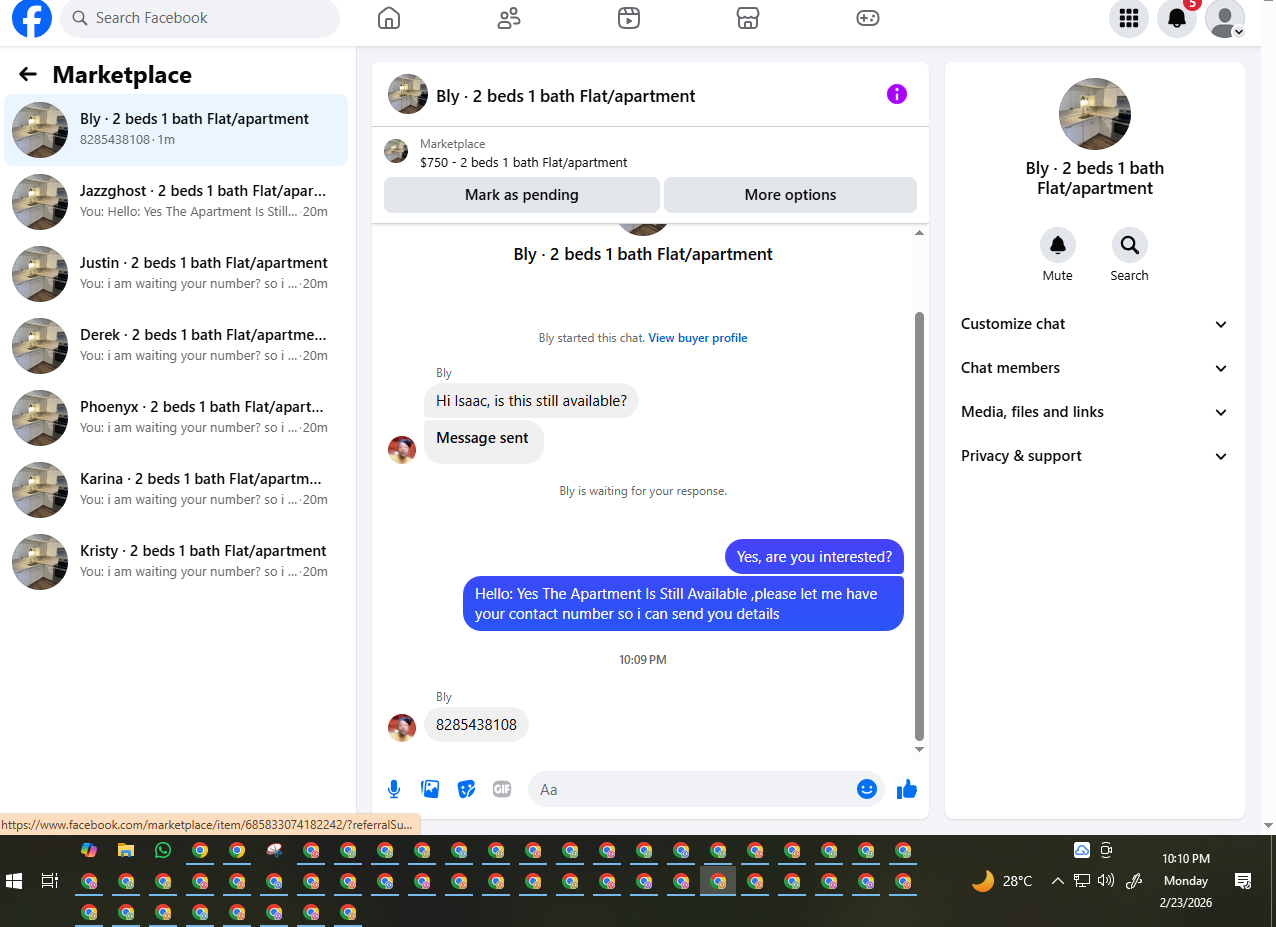Click the 'Hi Isaac, is this still available?' message
The width and height of the screenshot is (1276, 927).
point(531,401)
